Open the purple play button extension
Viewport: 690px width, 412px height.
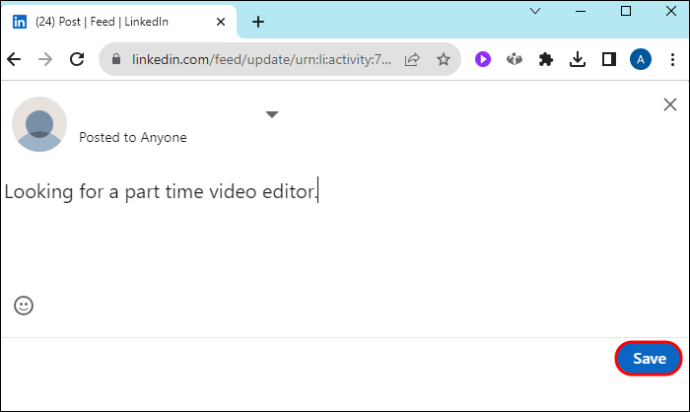pos(483,59)
